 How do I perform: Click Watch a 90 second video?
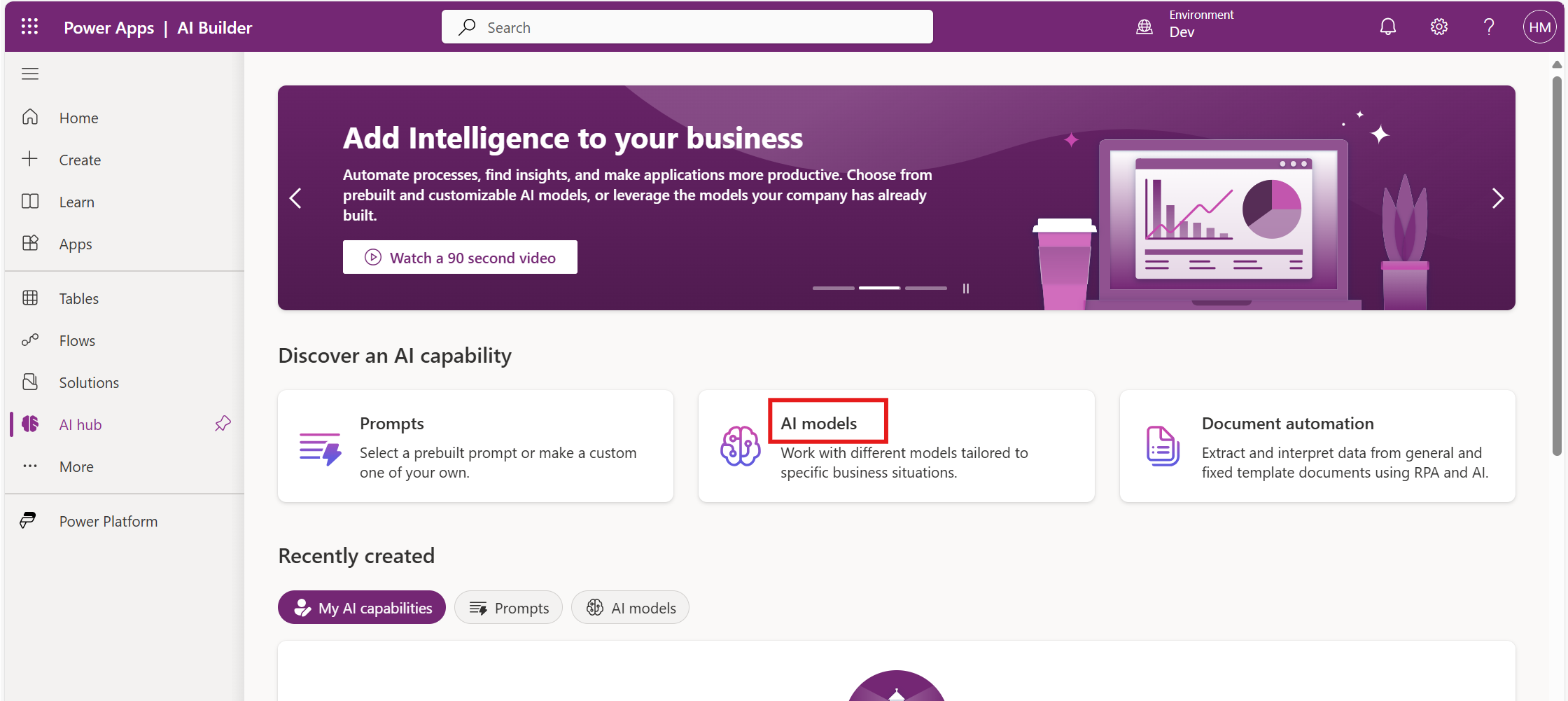point(460,258)
